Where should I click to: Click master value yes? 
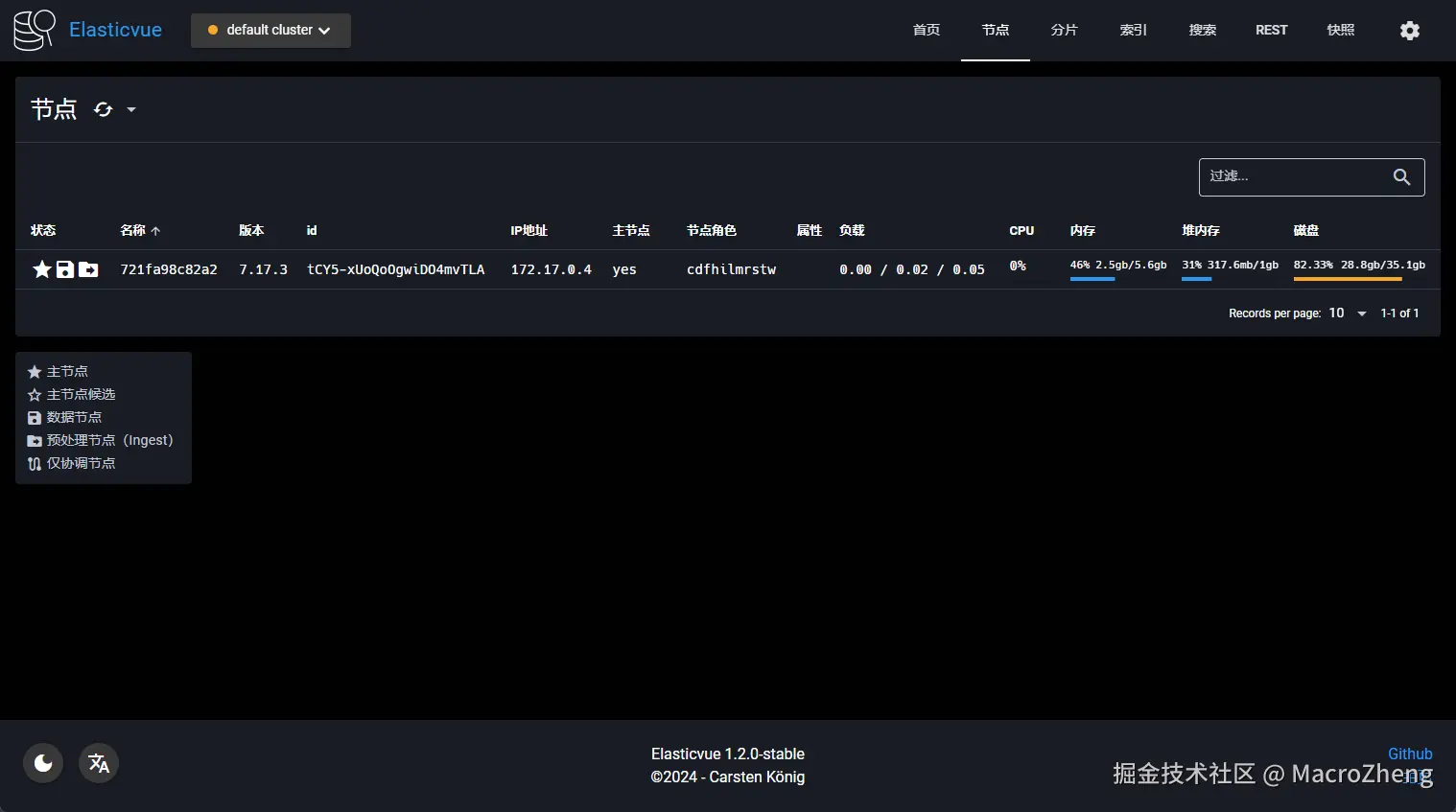(624, 269)
